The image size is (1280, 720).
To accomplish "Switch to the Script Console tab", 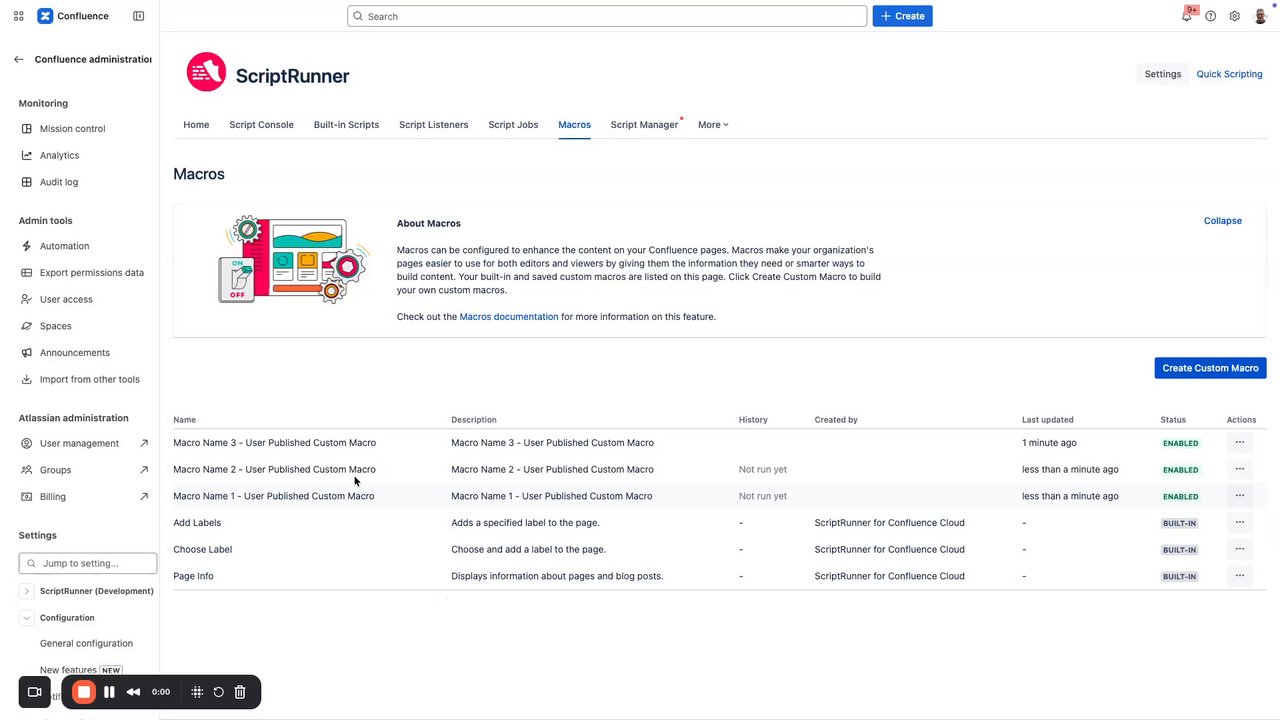I will pos(261,125).
